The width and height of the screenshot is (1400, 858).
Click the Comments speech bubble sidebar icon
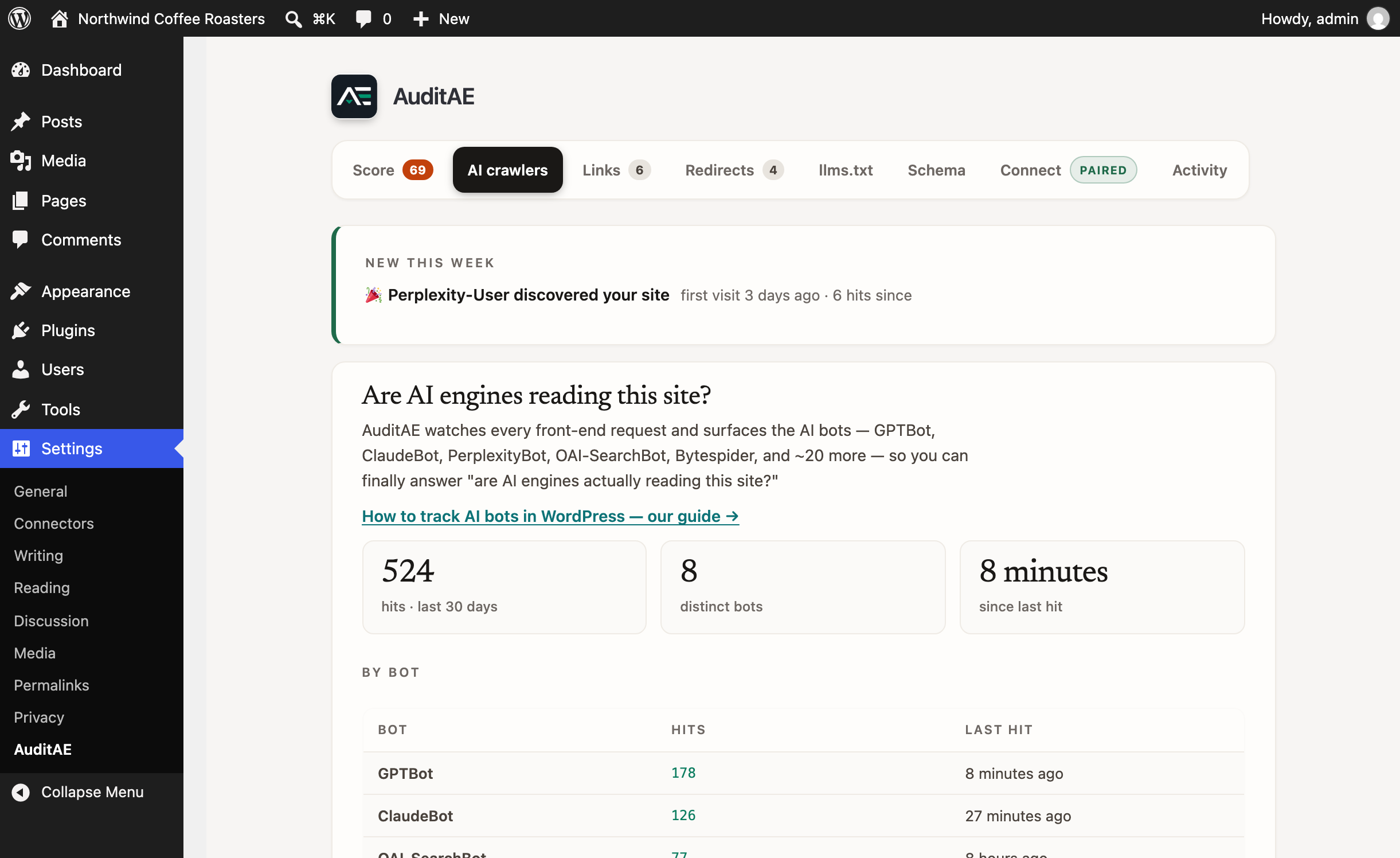click(x=21, y=240)
